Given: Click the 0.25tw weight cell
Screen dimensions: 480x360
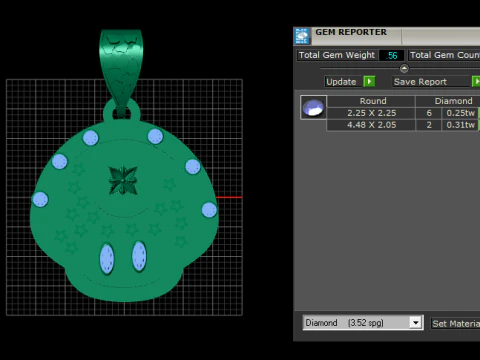Looking at the screenshot, I should [x=460, y=113].
